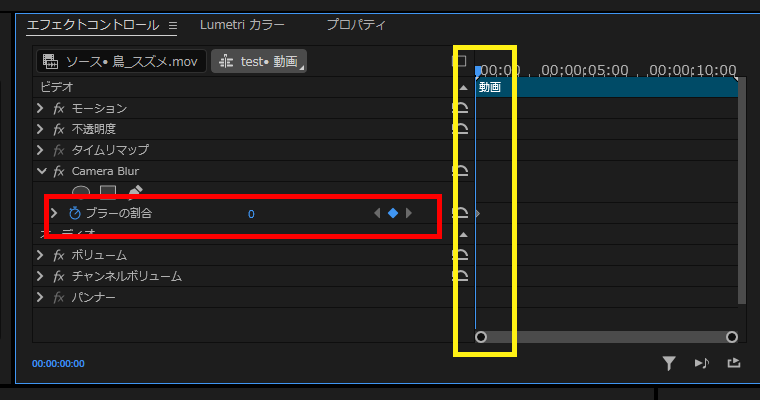Expand the モーション effect properties
The width and height of the screenshot is (760, 400).
pyautogui.click(x=40, y=108)
